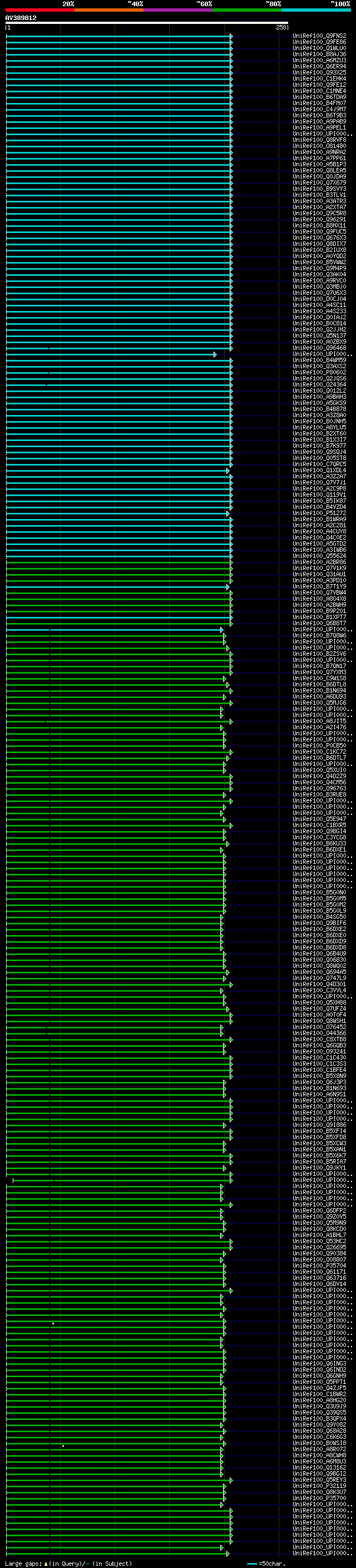Select hit label UniRef100_Q1WLU0
Screen dimensions: 356x1568
[319, 48]
